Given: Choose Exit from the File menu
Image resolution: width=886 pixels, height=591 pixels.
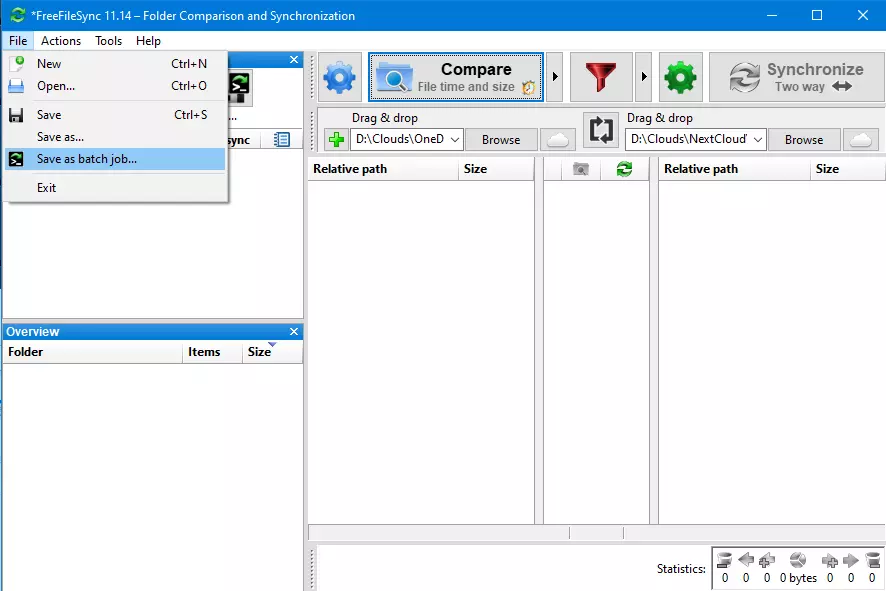Looking at the screenshot, I should pos(47,188).
